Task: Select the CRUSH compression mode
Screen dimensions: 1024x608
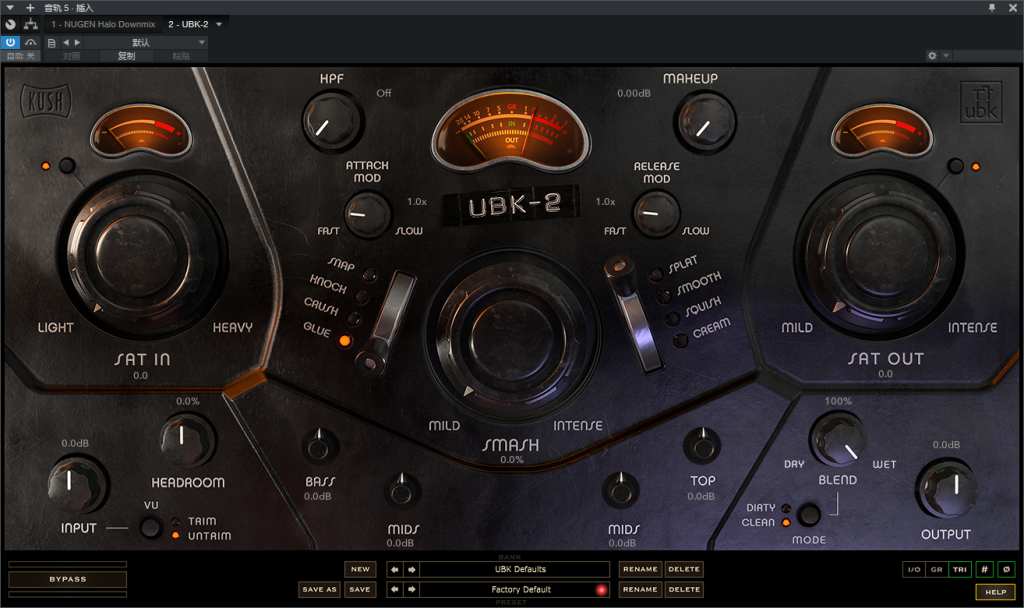Action: coord(353,319)
